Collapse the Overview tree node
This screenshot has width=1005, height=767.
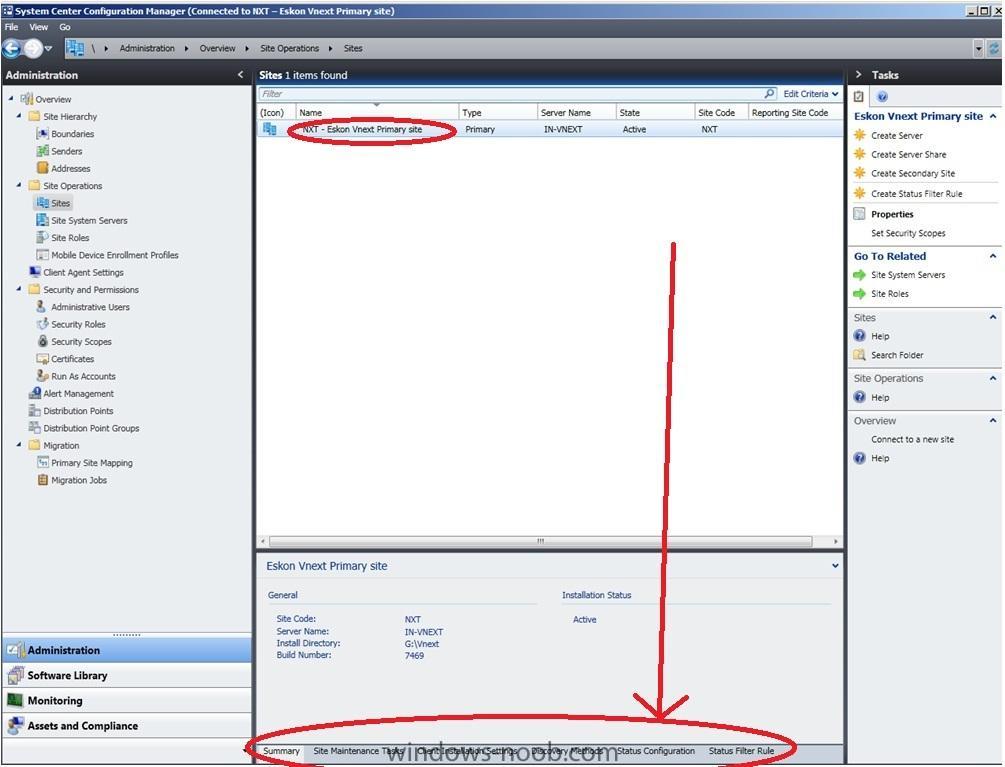[11, 99]
